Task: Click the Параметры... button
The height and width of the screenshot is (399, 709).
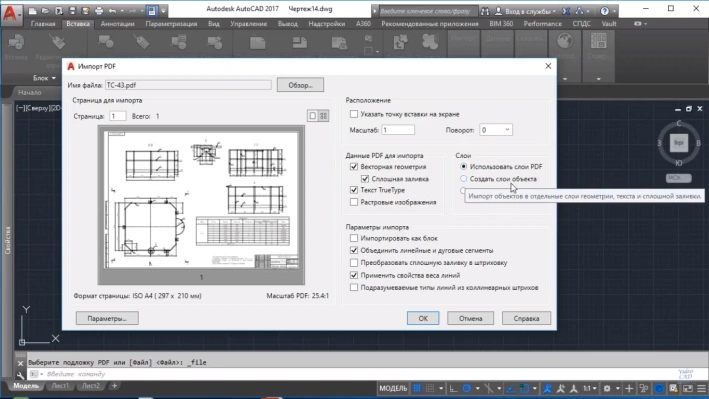Action: coord(107,318)
